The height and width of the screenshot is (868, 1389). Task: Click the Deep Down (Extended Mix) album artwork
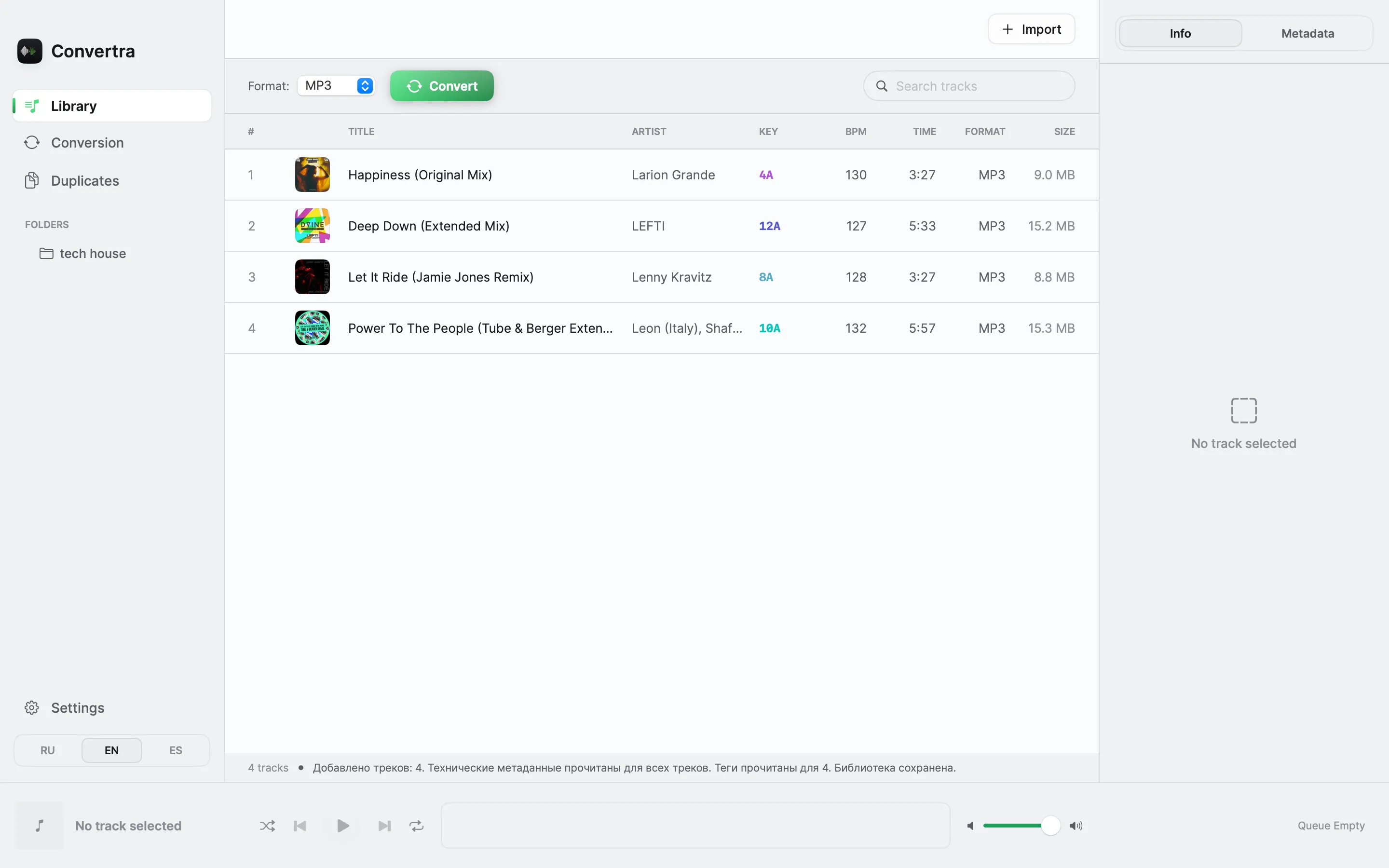point(312,226)
